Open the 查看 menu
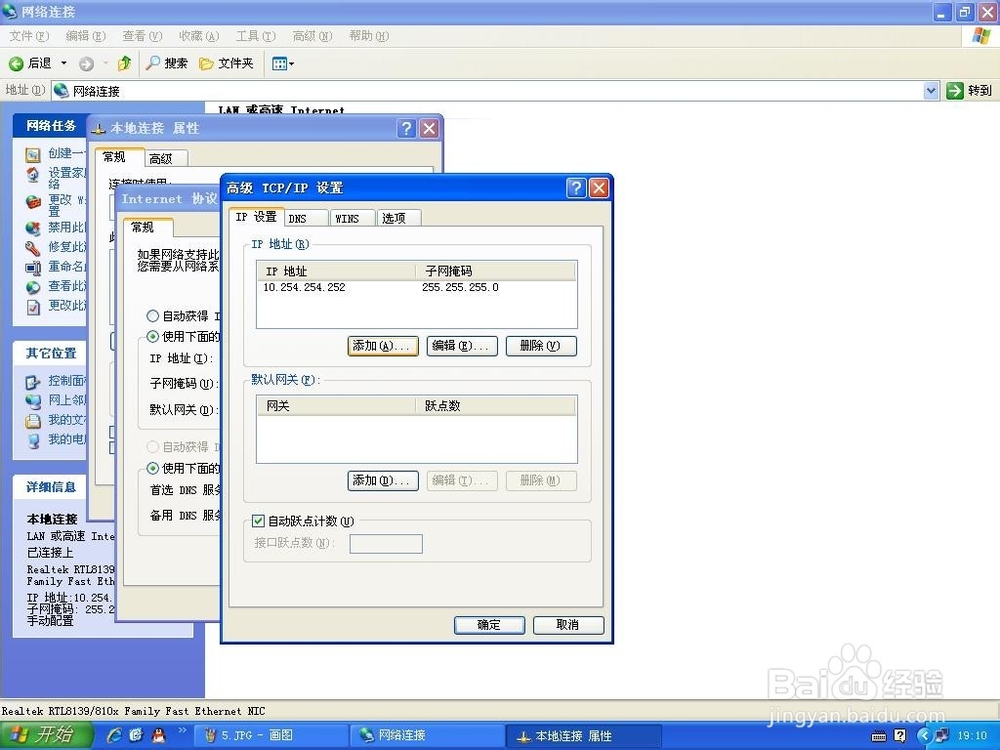 click(140, 36)
